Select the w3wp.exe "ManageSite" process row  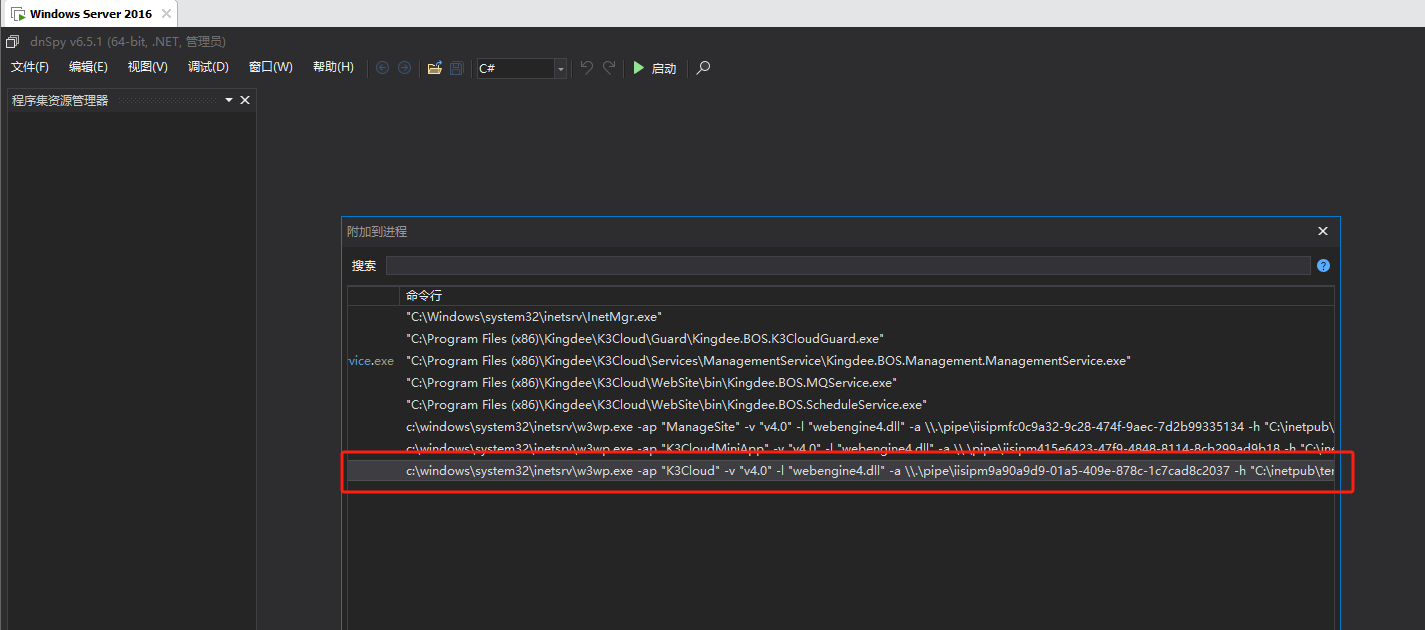841,426
